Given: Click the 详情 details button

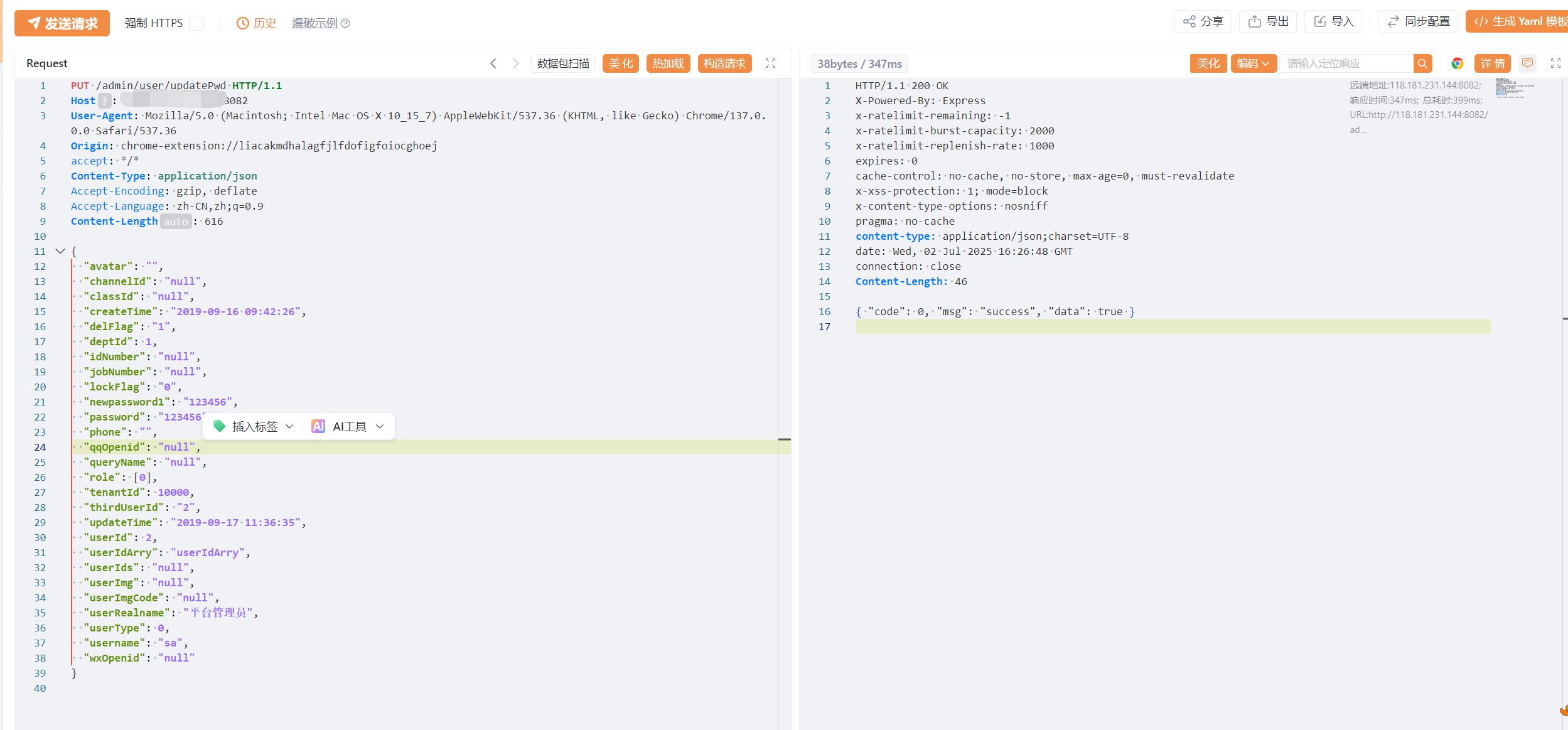Looking at the screenshot, I should (1493, 63).
